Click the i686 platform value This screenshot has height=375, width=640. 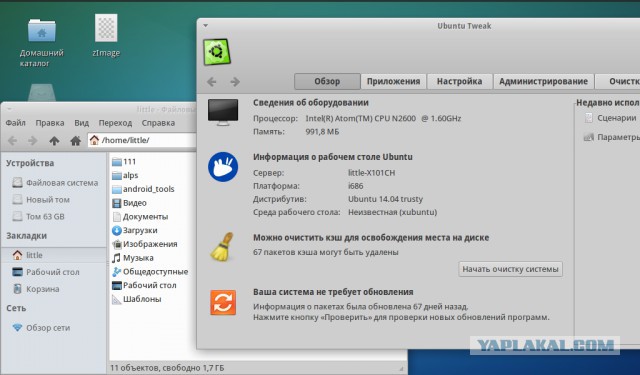click(356, 186)
